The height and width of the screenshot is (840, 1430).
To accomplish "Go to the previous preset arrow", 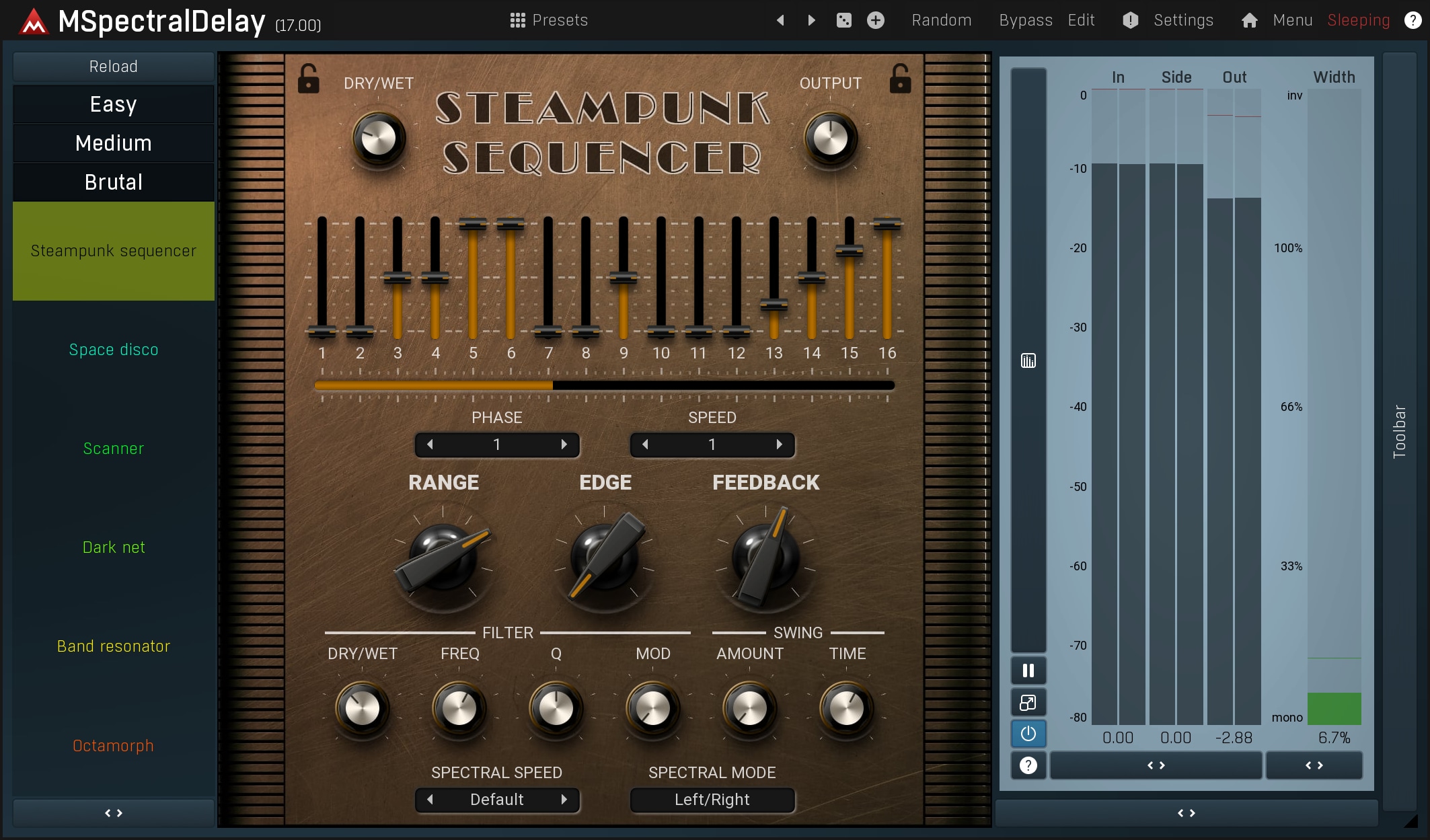I will (780, 20).
